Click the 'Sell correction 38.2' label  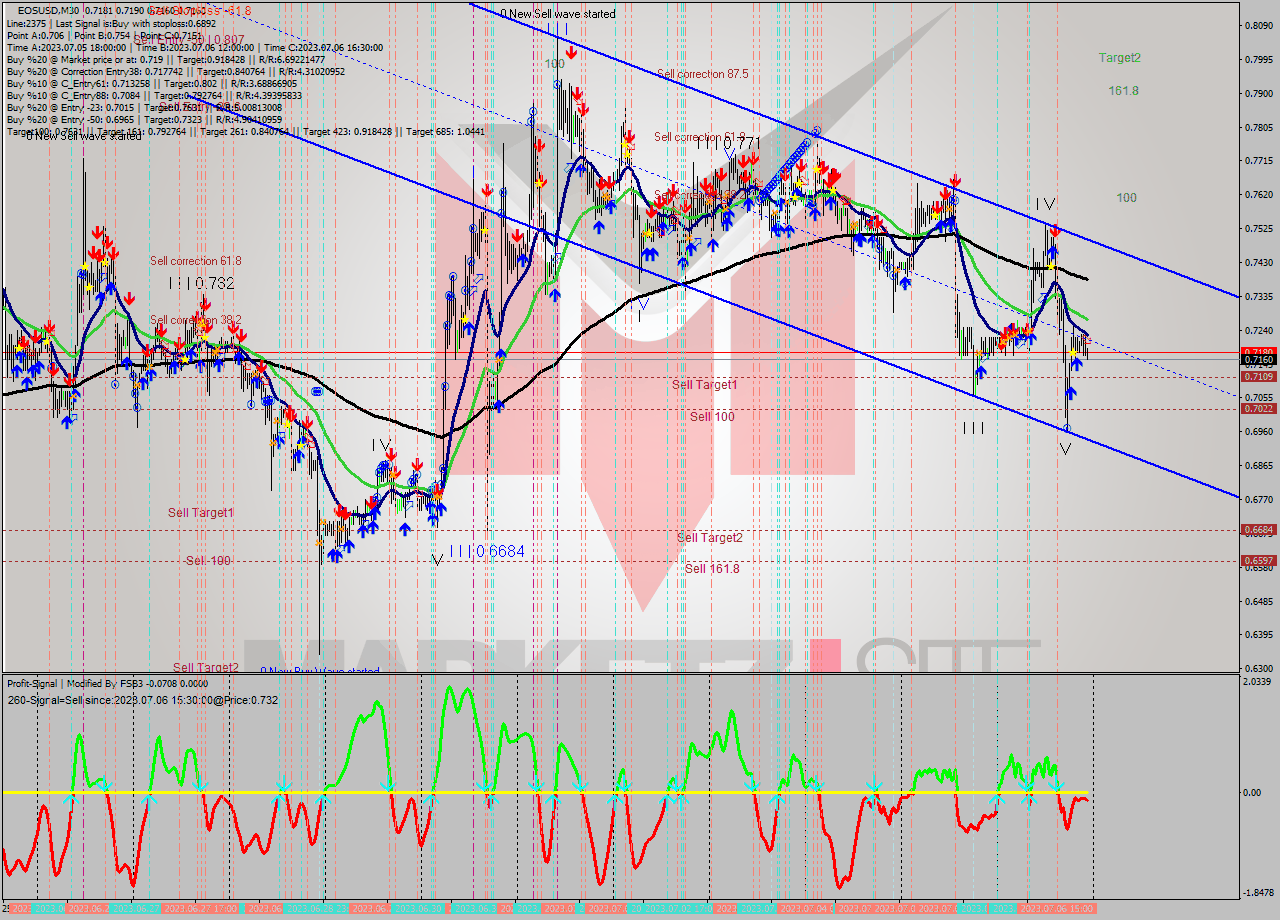pos(195,321)
